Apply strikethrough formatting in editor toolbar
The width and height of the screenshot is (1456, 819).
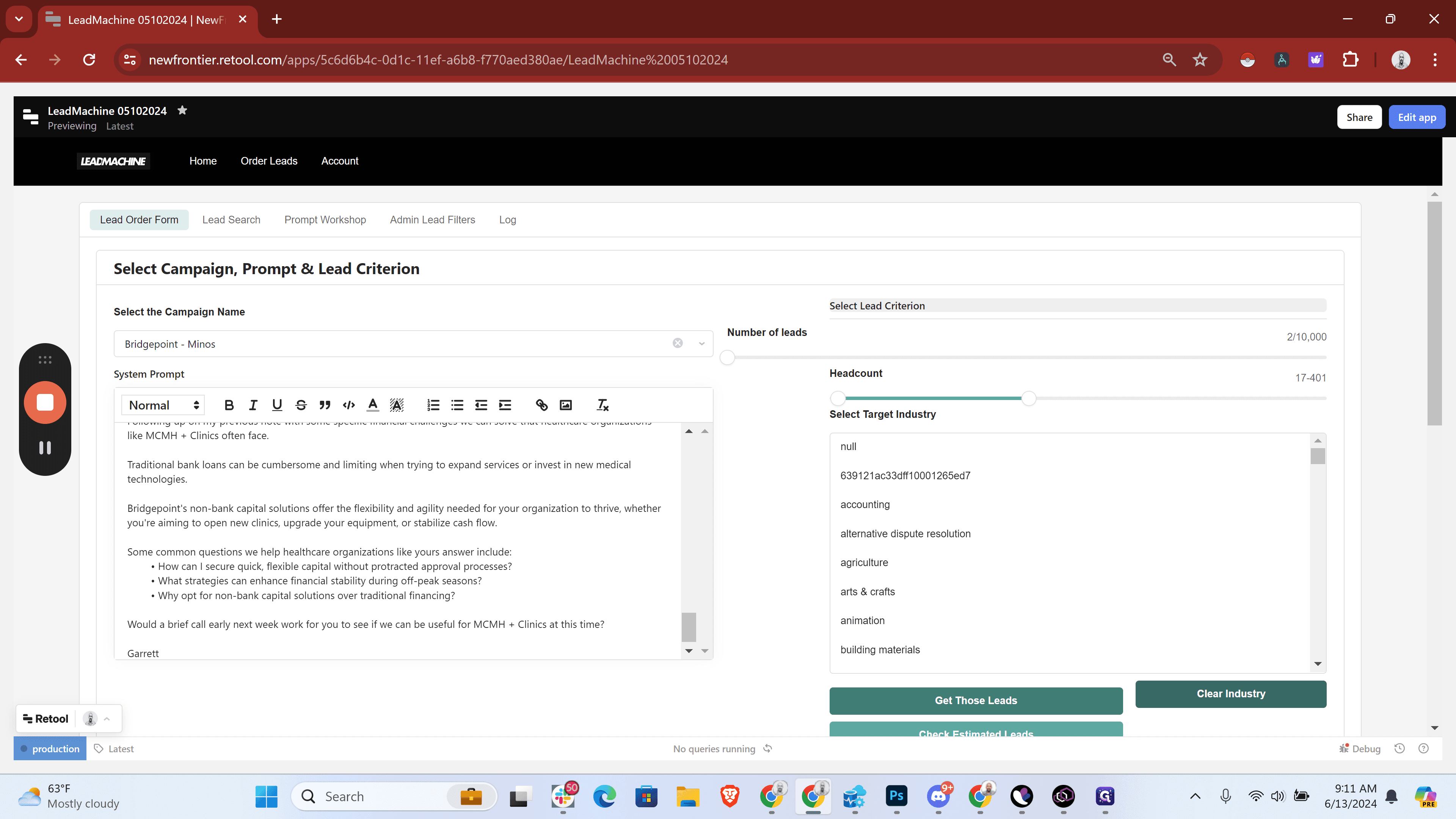point(301,405)
